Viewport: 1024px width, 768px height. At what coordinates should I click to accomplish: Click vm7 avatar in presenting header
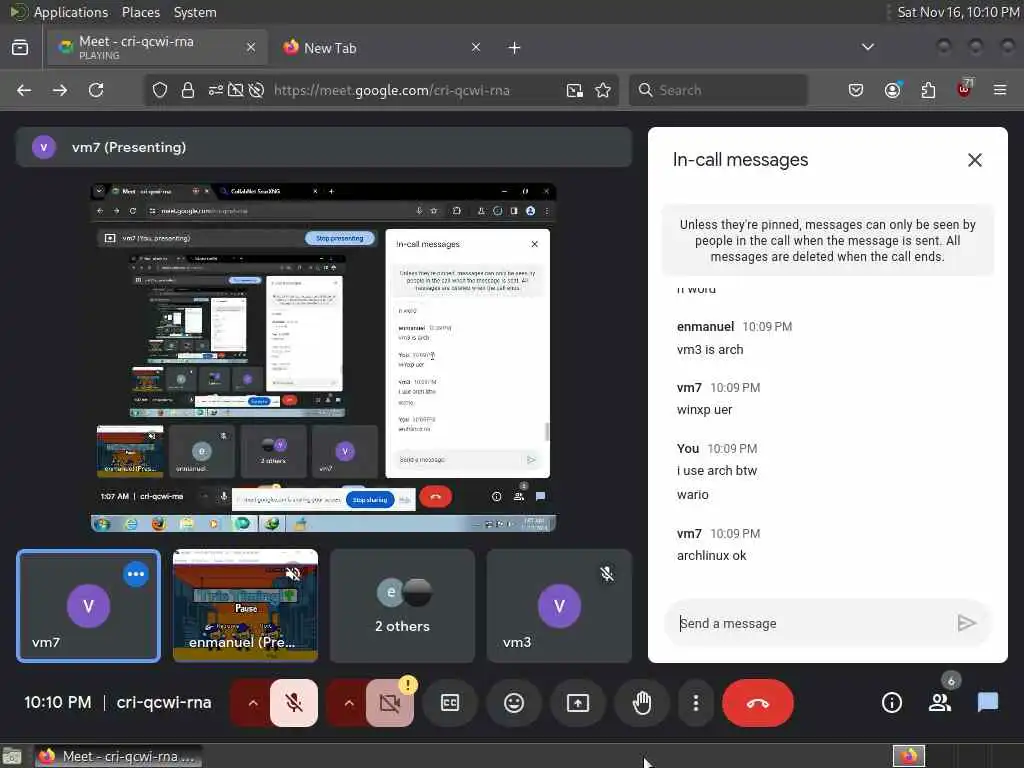click(44, 147)
